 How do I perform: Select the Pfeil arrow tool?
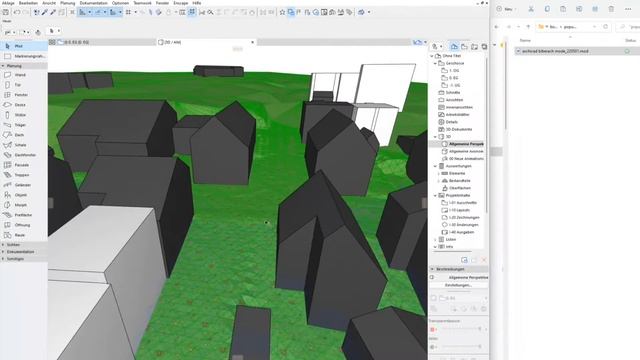coord(24,46)
